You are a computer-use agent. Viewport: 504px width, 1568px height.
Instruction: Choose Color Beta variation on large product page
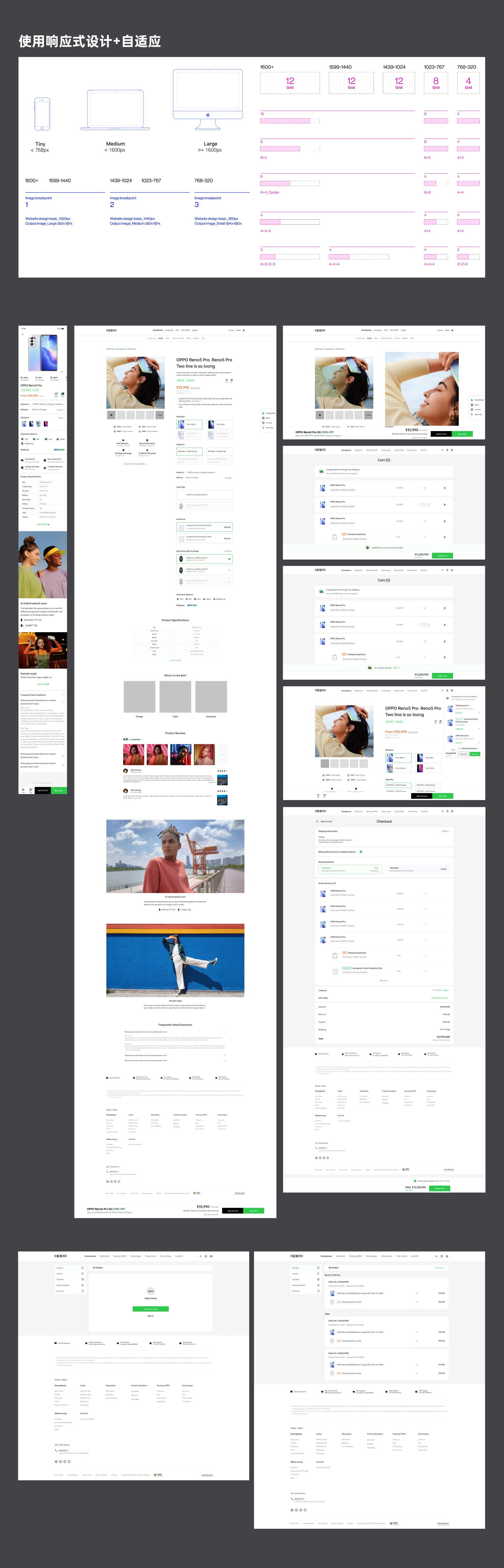click(x=220, y=424)
